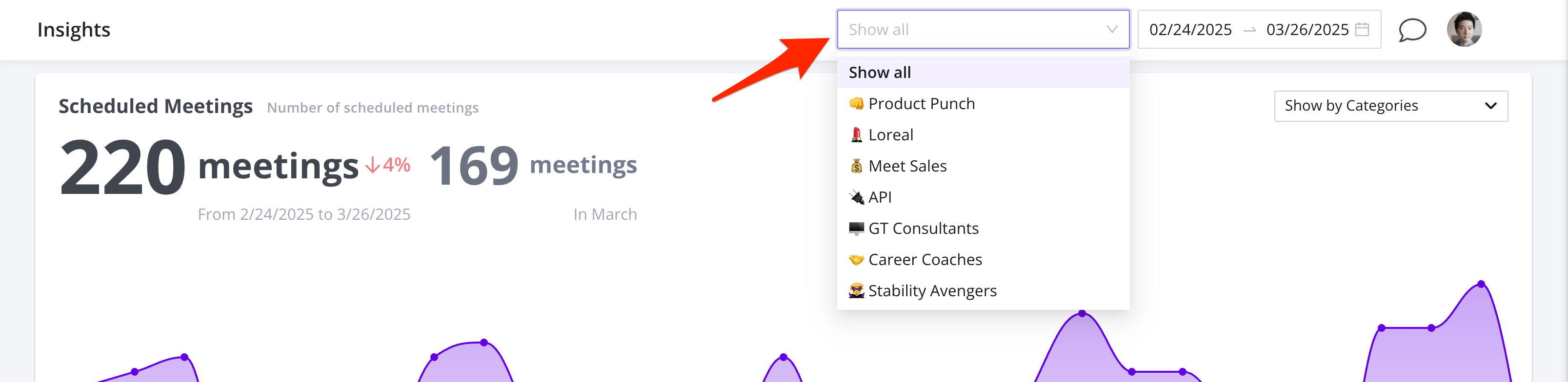Click the highest chart data point

tap(1481, 284)
